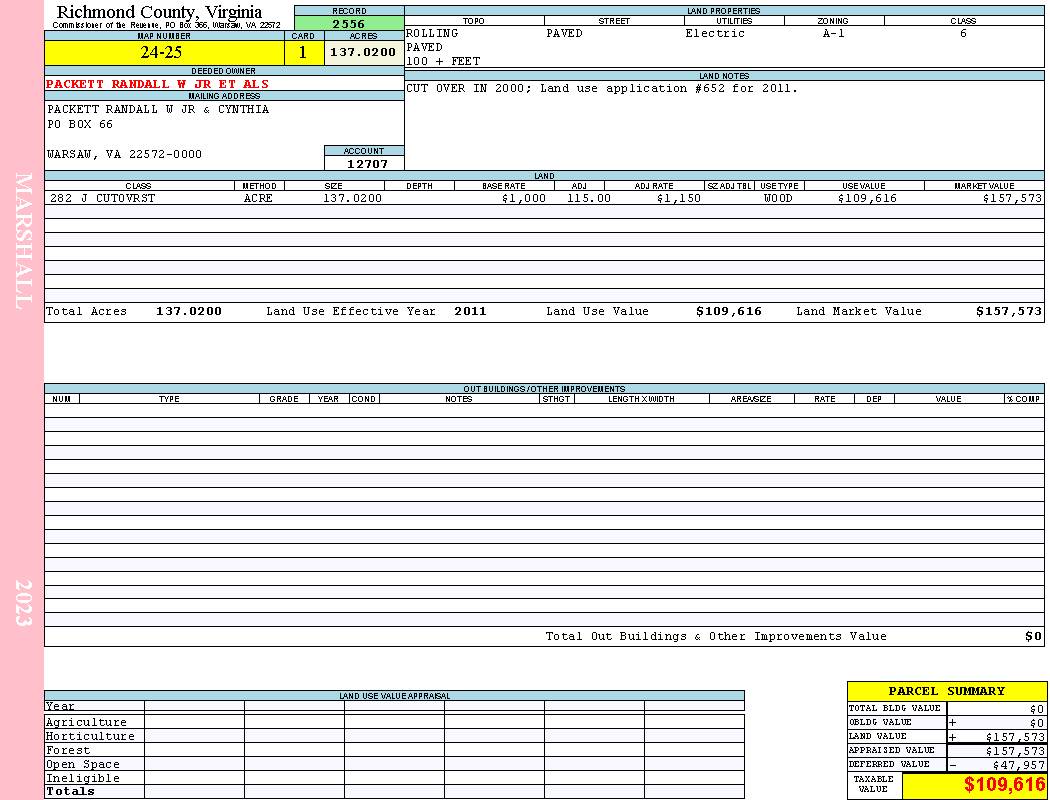The image size is (1050, 800).
Task: Click the Forest row label
Action: [x=68, y=750]
